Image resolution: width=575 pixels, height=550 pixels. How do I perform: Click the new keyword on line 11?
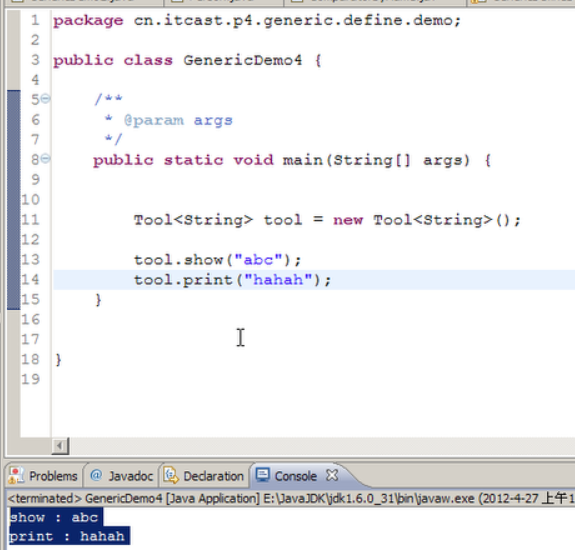pos(348,220)
